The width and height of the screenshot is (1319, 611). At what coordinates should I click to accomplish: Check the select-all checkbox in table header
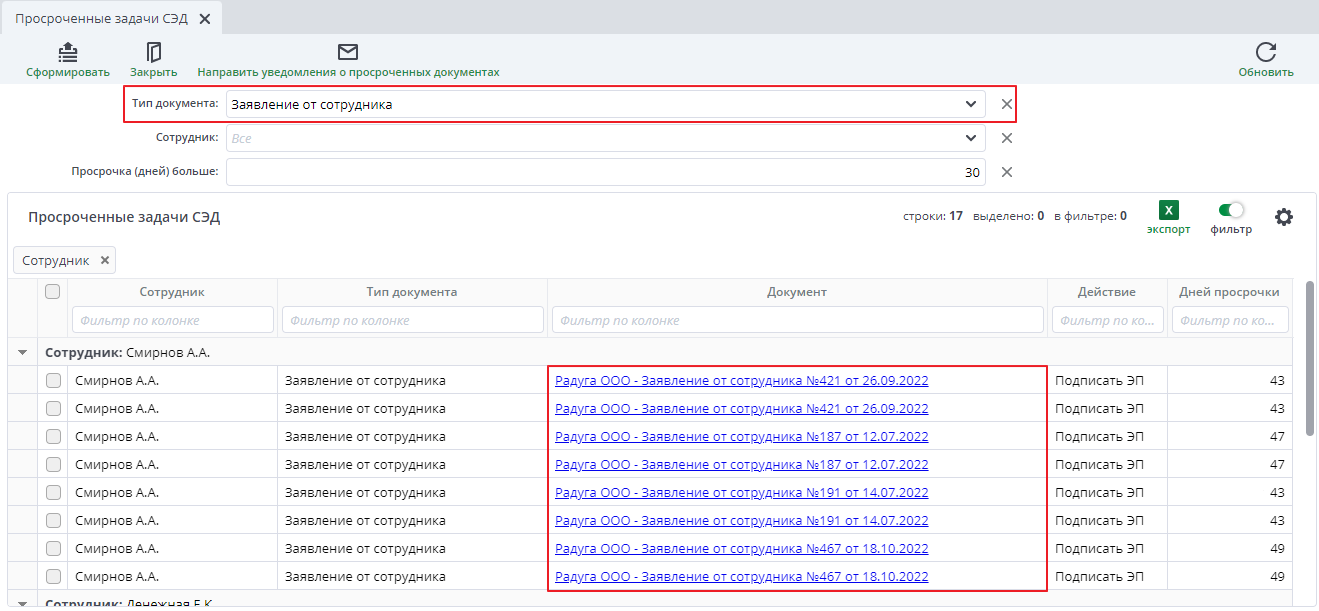[x=53, y=292]
